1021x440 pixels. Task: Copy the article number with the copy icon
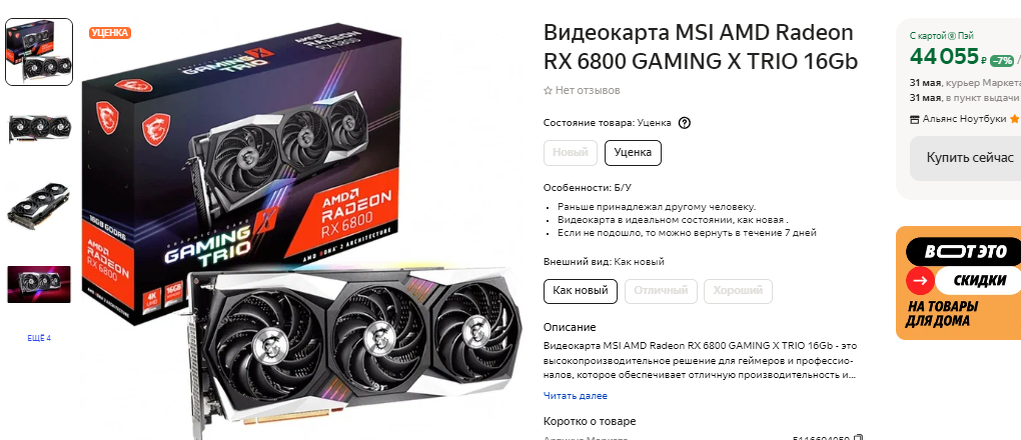(858, 439)
